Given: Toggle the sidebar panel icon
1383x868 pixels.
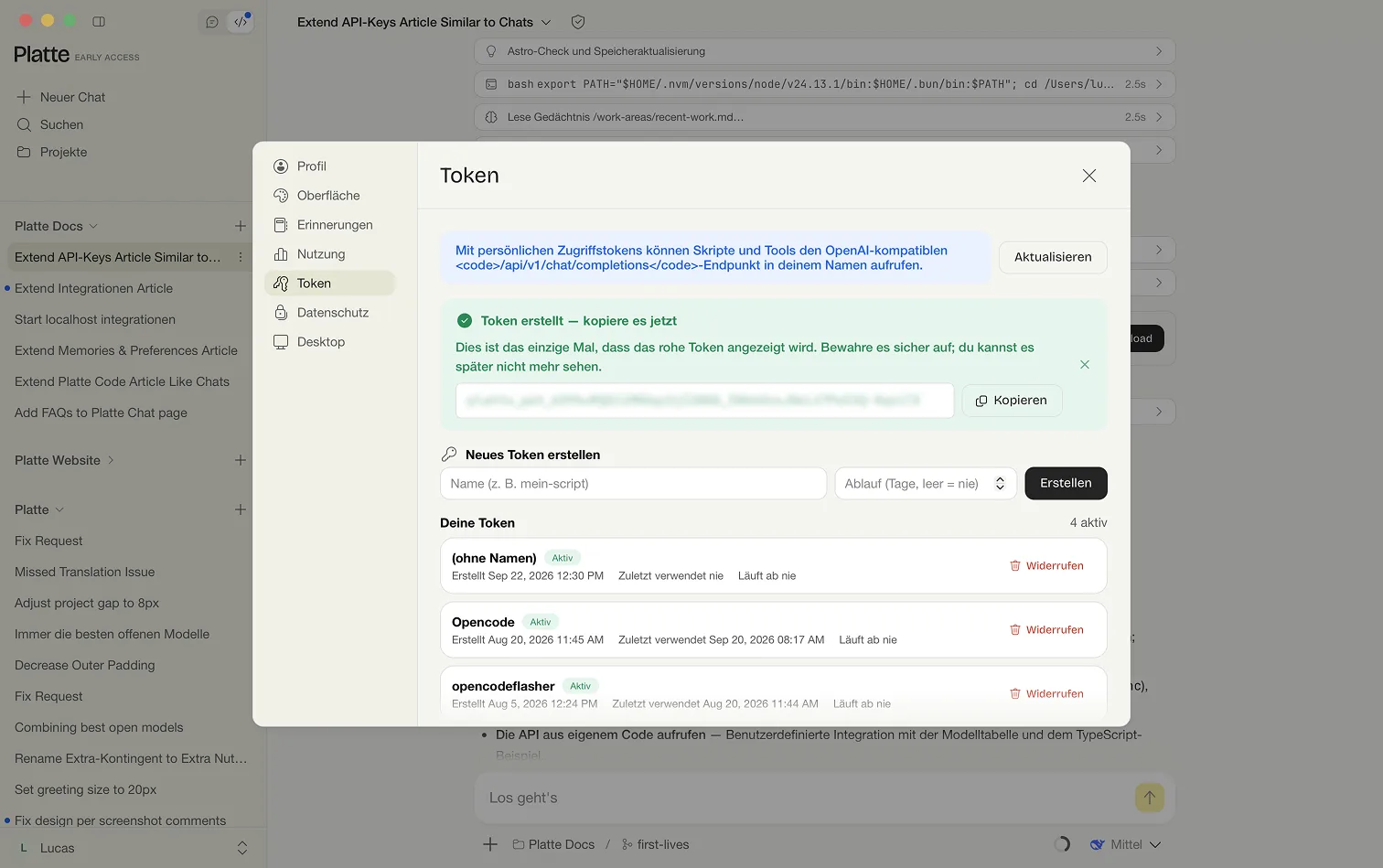Looking at the screenshot, I should (99, 21).
